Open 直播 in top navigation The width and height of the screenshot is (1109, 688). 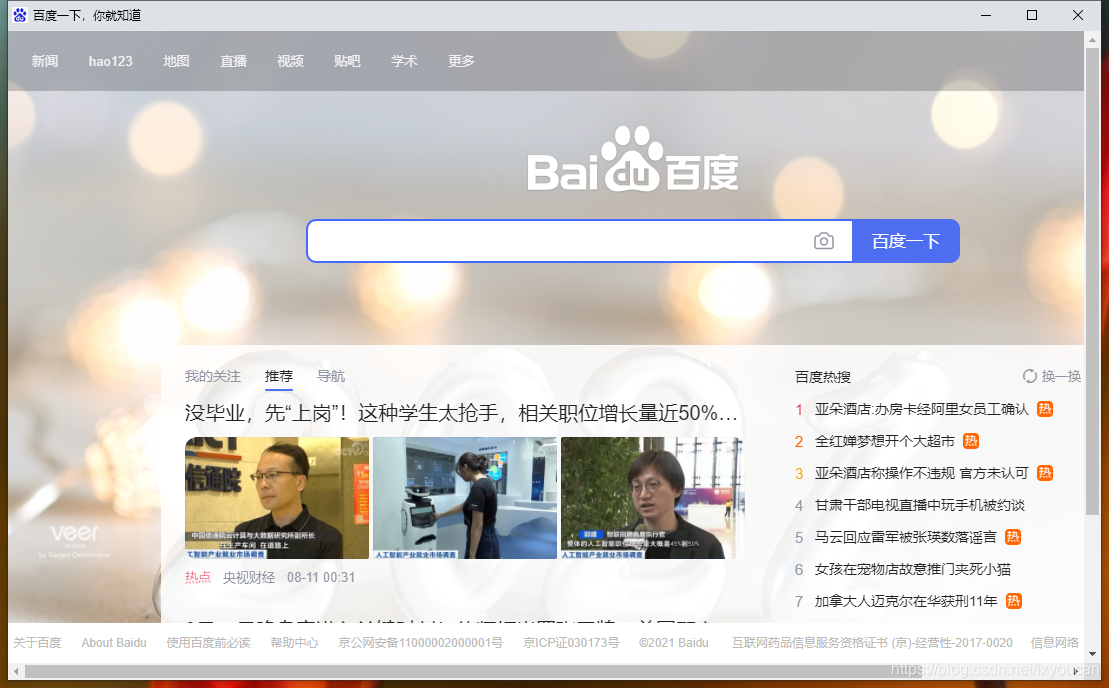coord(233,62)
